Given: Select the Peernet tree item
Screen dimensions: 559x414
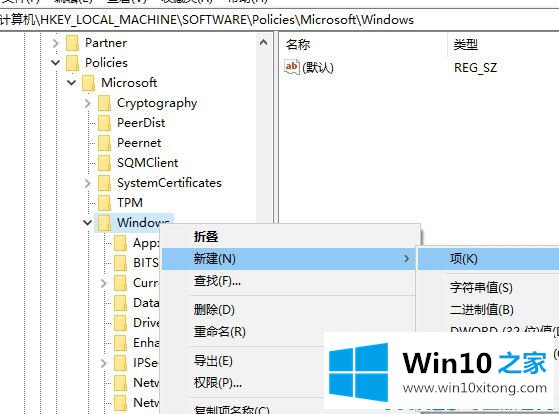Looking at the screenshot, I should click(139, 143).
